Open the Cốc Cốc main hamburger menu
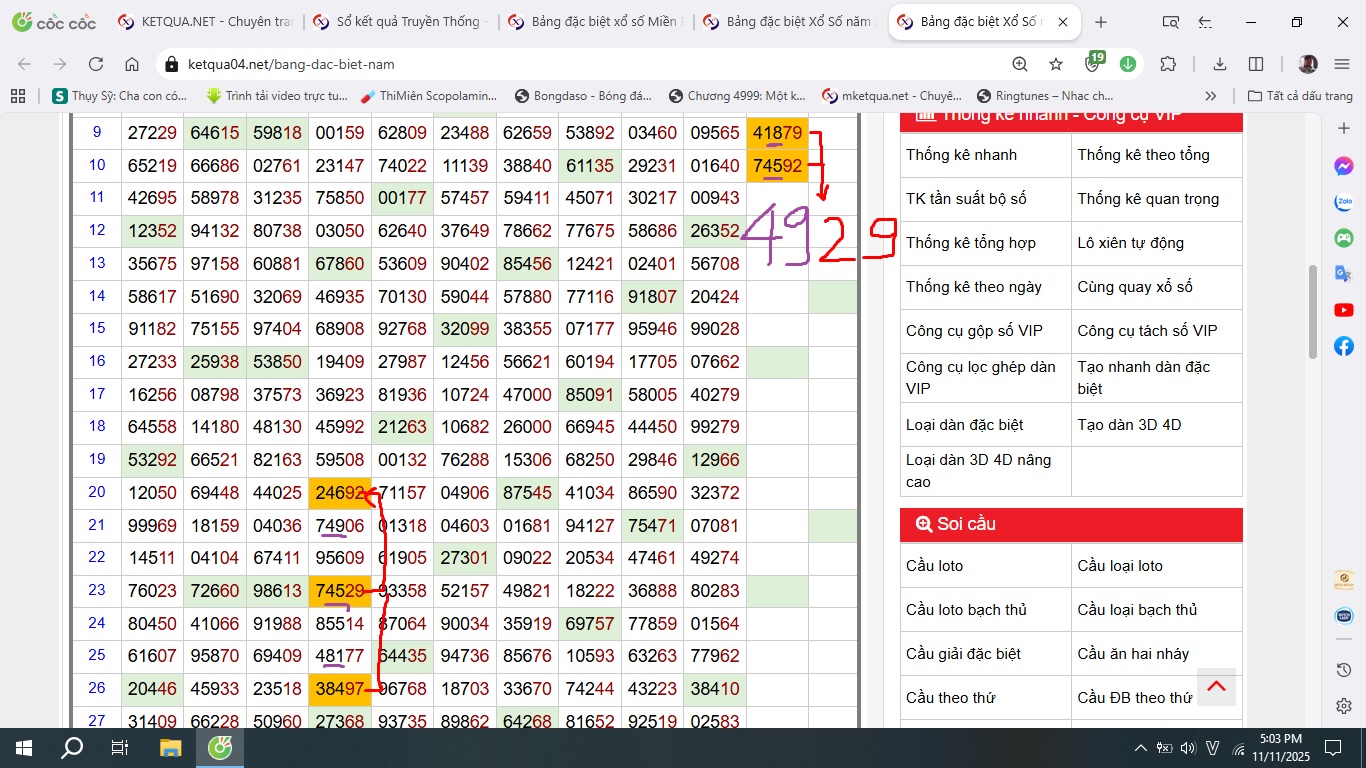This screenshot has height=768, width=1366. tap(1342, 64)
